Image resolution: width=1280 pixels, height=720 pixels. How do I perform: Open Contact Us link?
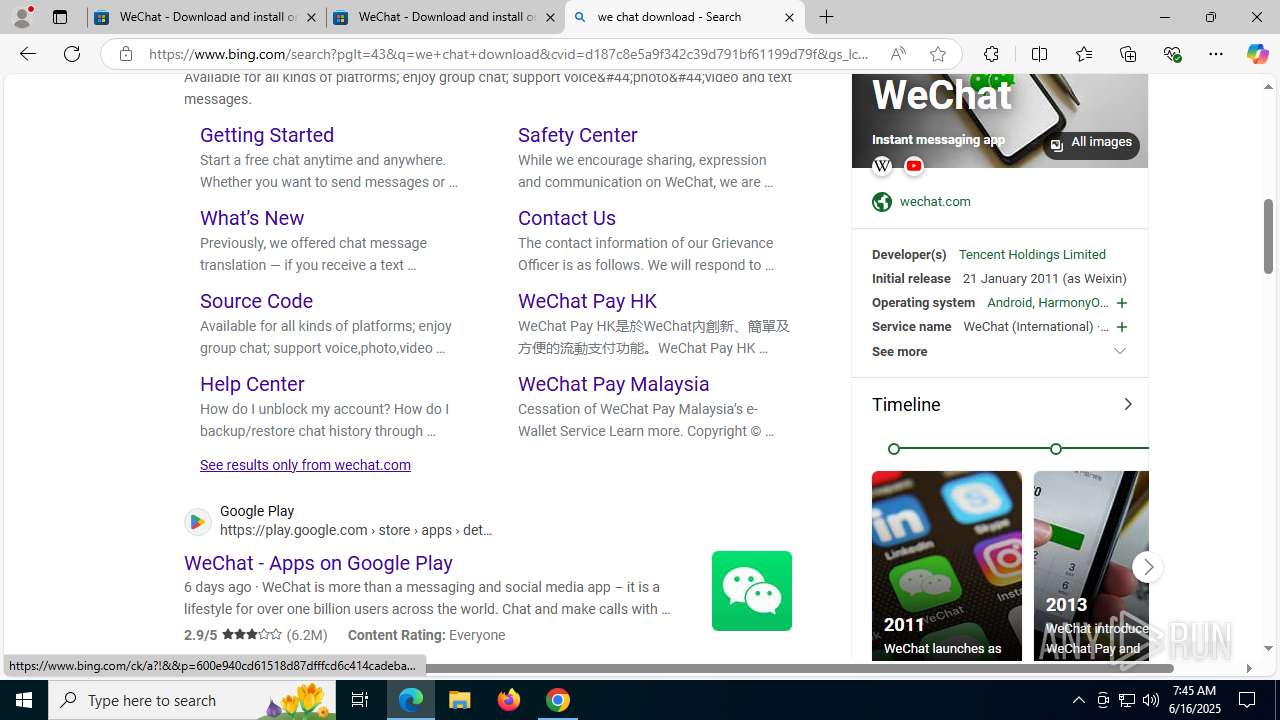567,218
